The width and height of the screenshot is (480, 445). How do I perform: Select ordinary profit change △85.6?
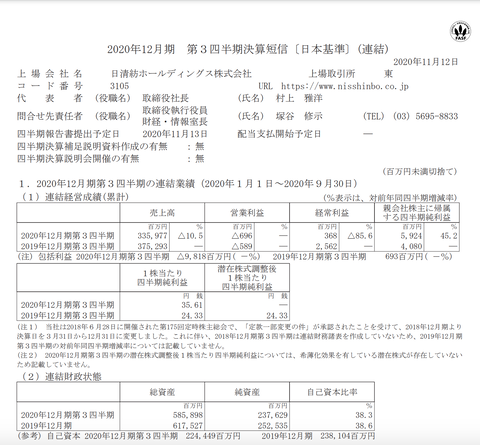click(360, 236)
